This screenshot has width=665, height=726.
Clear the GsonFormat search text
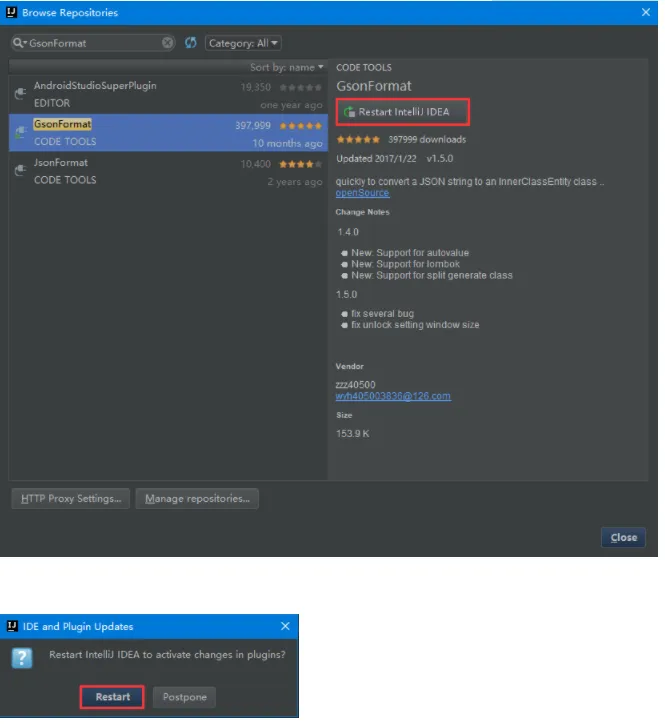[167, 43]
